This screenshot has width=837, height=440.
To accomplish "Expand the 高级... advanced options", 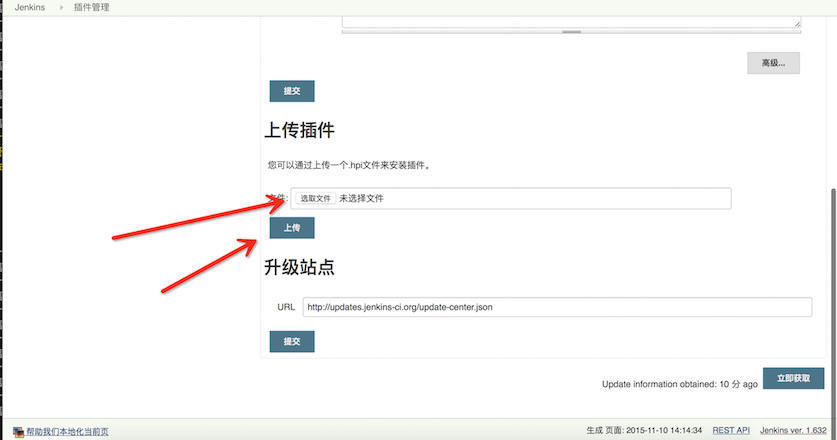I will (773, 63).
